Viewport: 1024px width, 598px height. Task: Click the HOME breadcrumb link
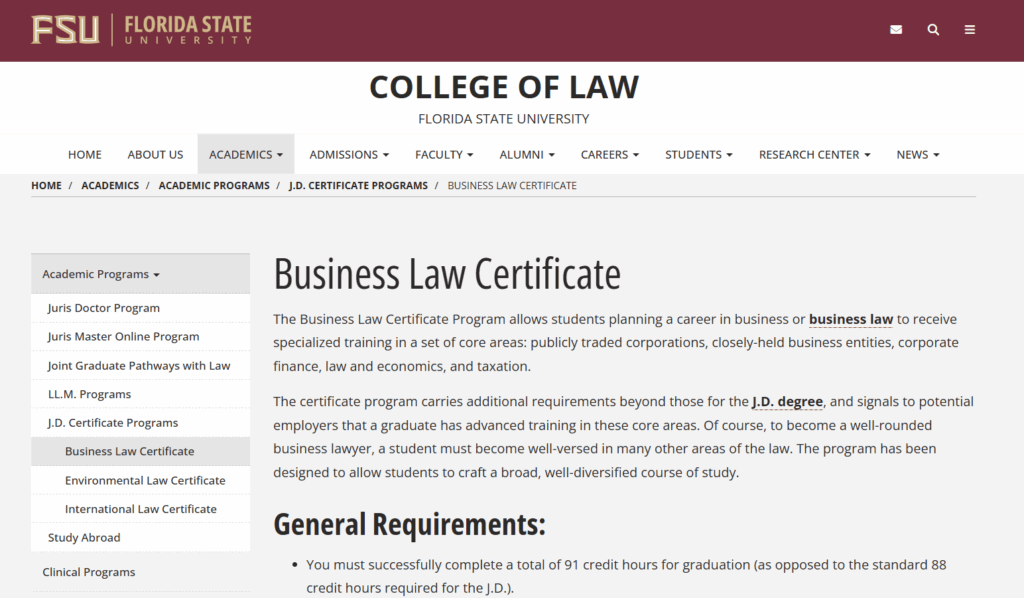pyautogui.click(x=46, y=185)
